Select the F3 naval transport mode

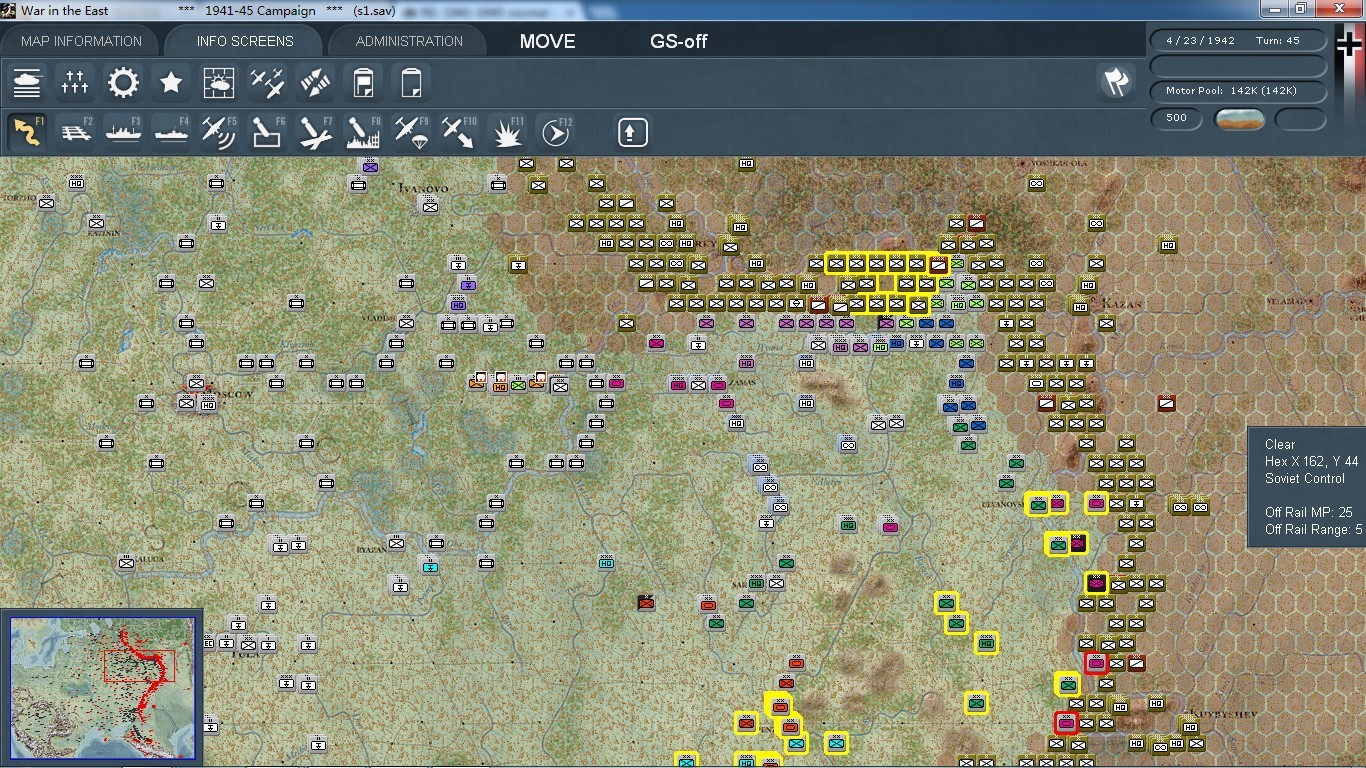tap(124, 132)
